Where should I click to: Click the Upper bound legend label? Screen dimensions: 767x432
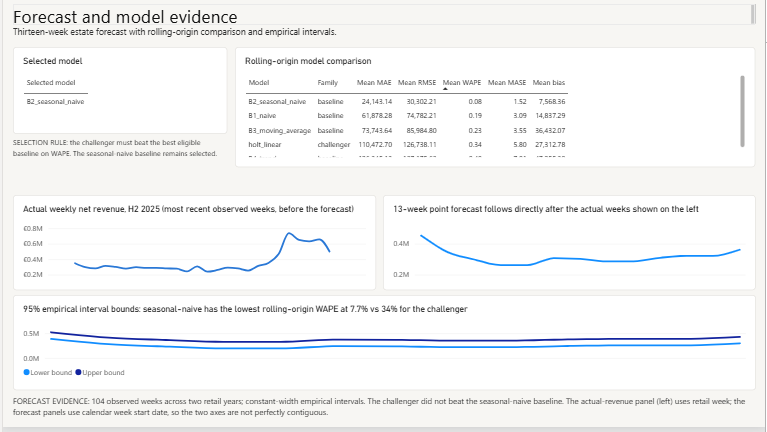pos(103,373)
